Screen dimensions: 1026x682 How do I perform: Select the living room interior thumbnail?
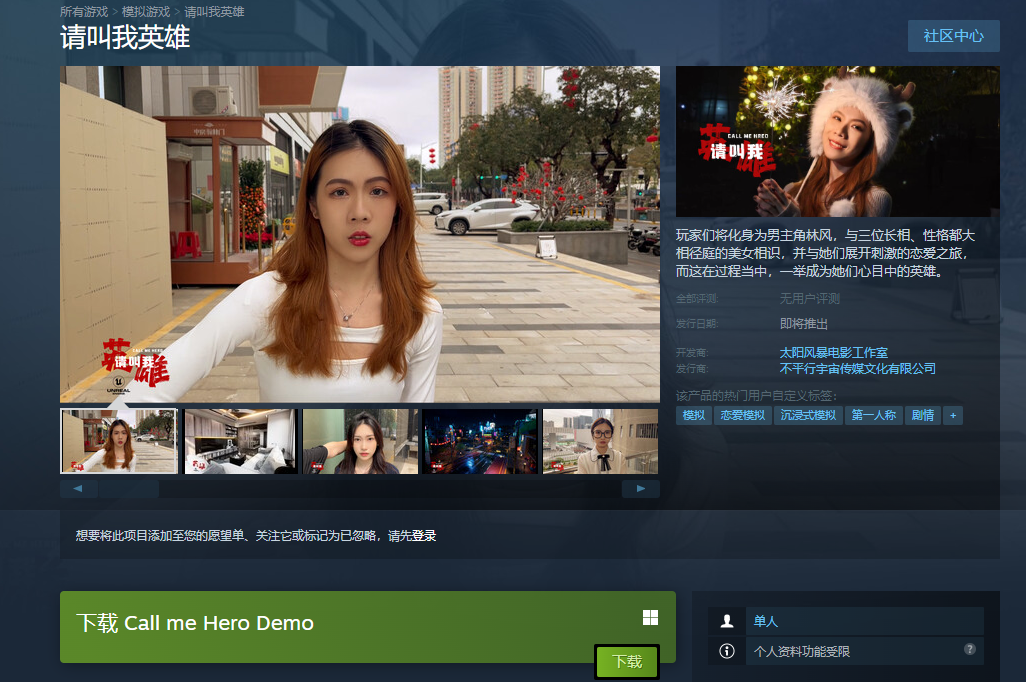(x=241, y=441)
